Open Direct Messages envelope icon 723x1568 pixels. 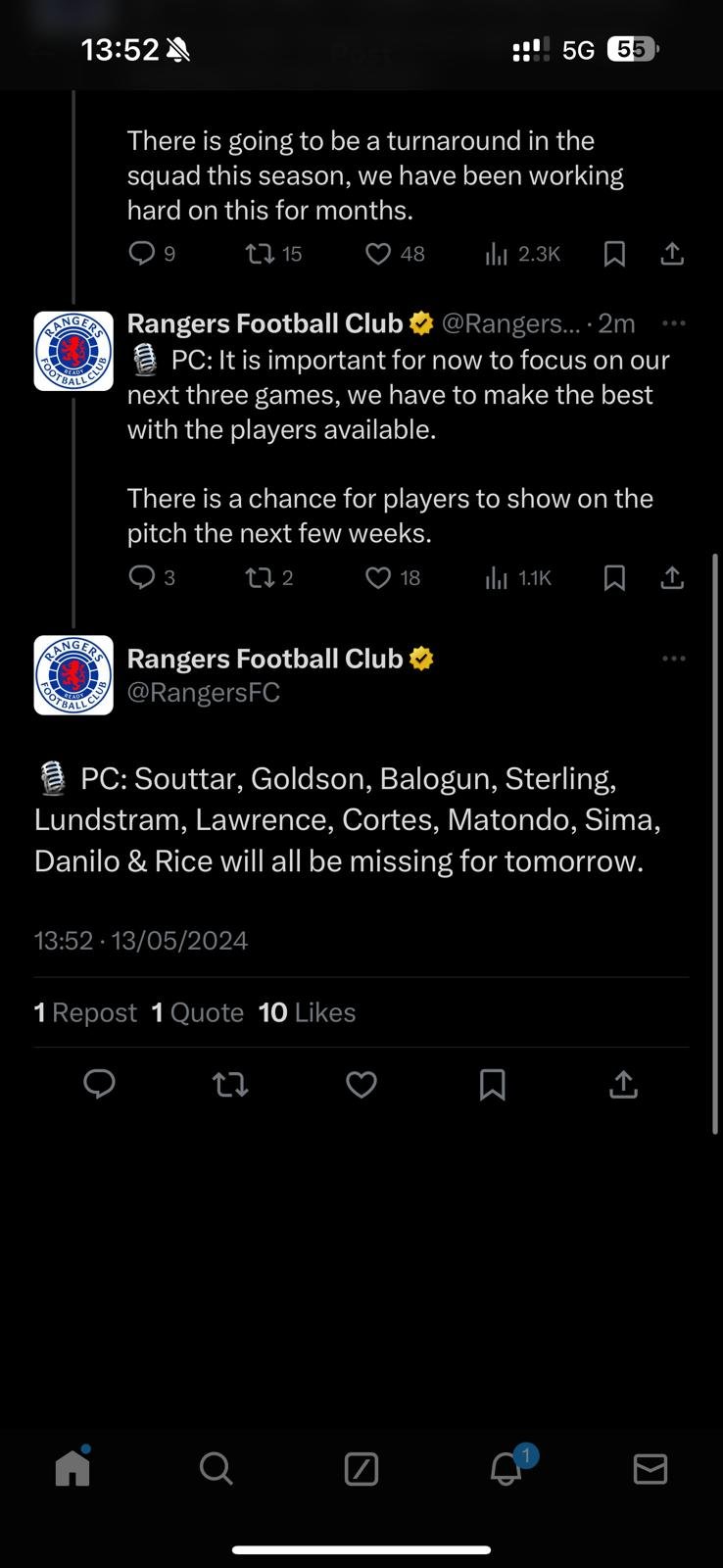[651, 1468]
